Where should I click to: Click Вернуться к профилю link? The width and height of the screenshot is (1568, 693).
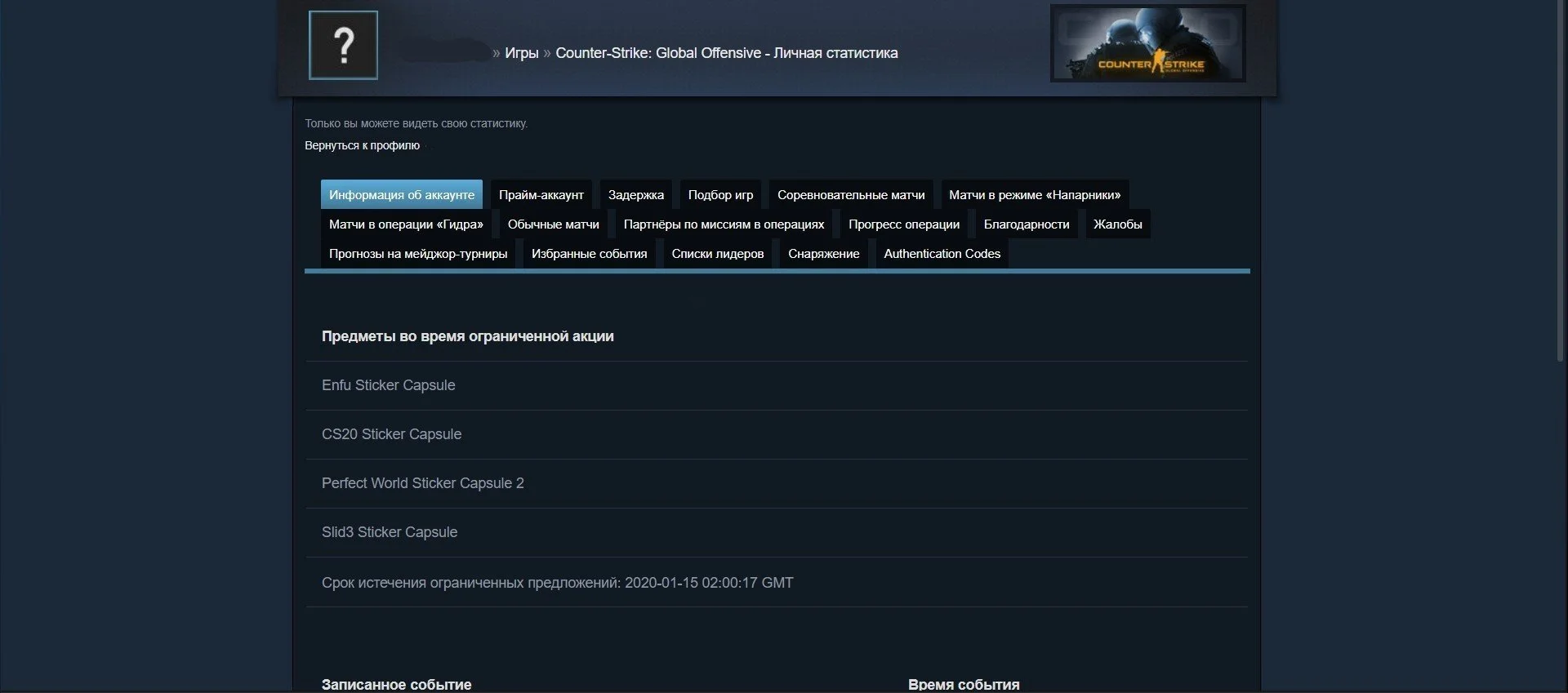(x=362, y=145)
